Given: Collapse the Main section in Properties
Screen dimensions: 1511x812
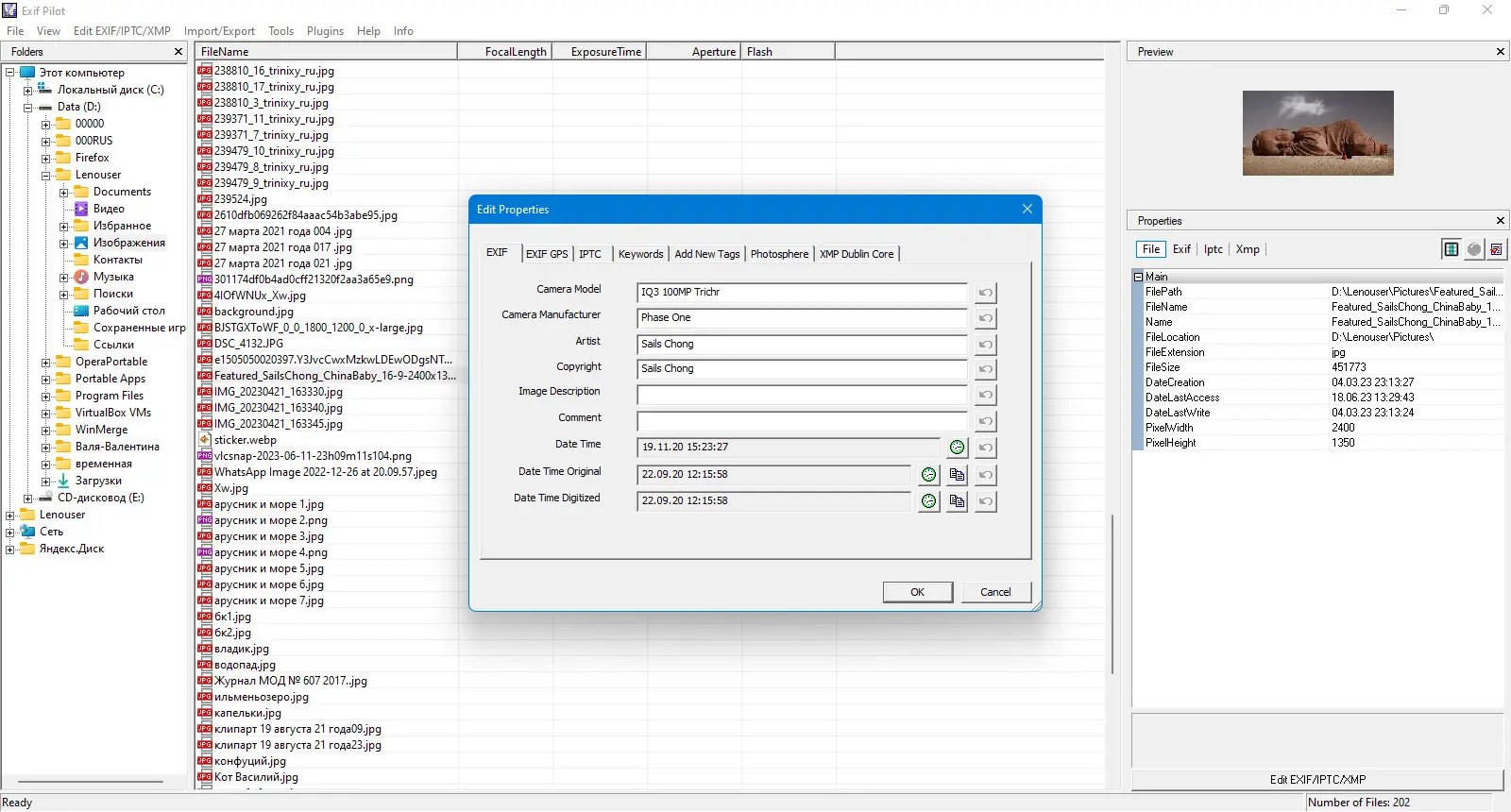Looking at the screenshot, I should (x=1138, y=277).
